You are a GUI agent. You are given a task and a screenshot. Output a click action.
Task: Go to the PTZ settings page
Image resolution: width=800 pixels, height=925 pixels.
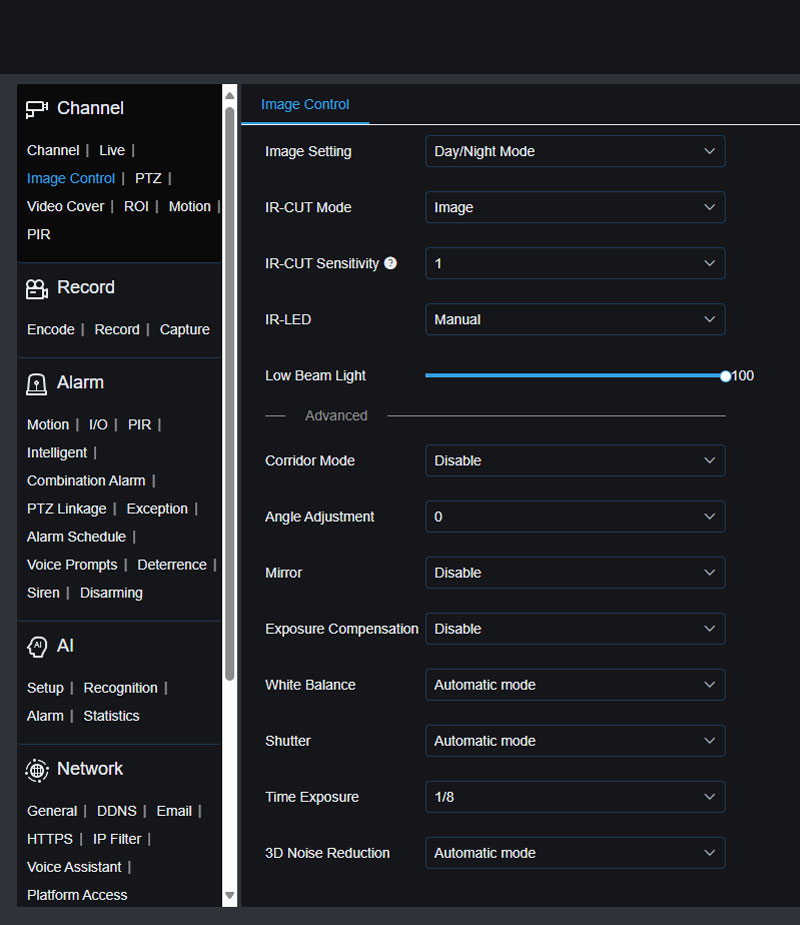coord(148,178)
